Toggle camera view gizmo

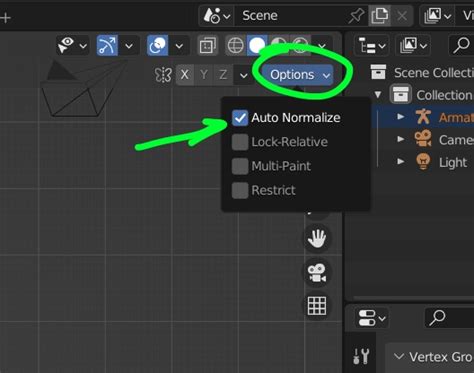click(x=317, y=272)
